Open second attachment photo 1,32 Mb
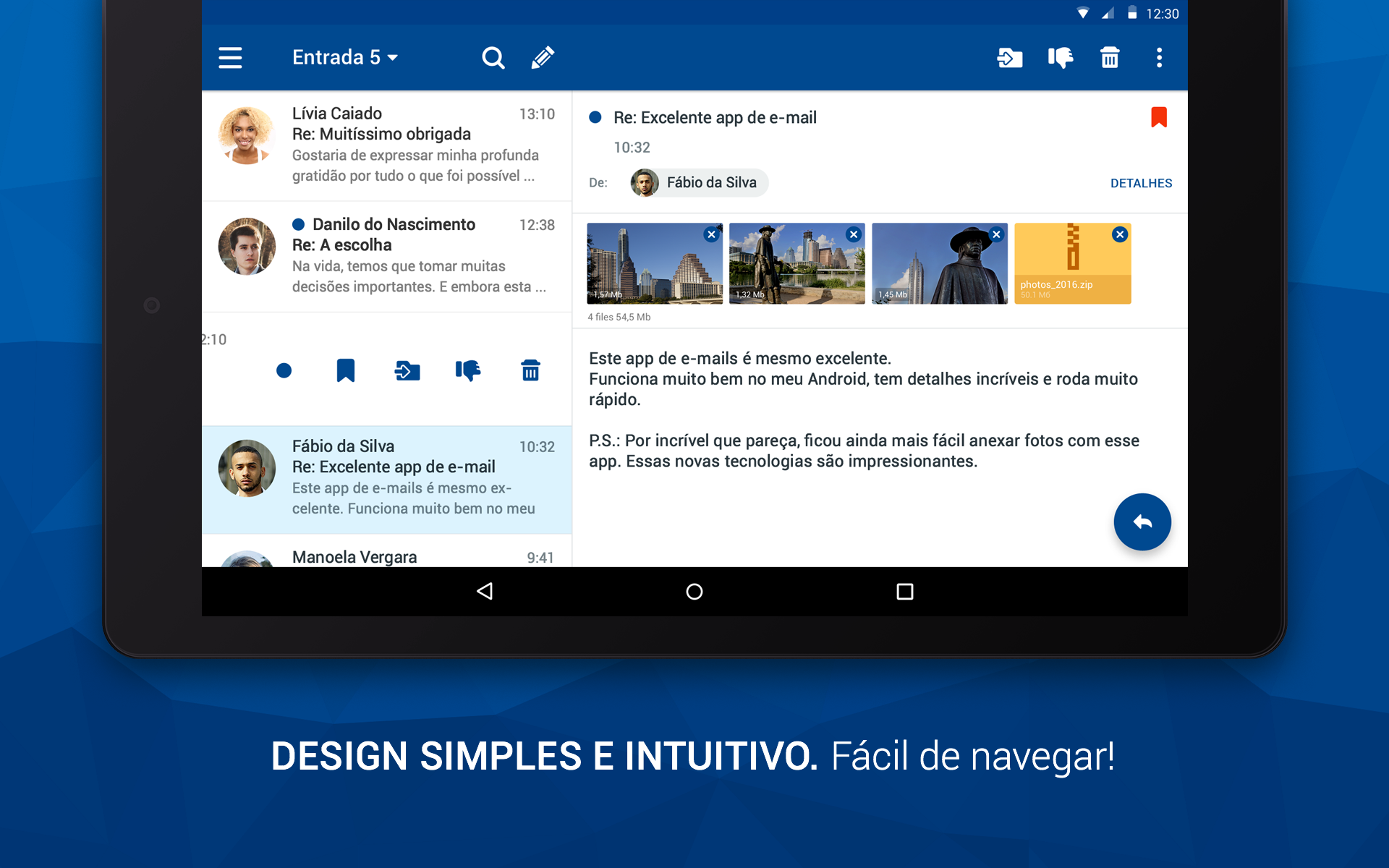 (x=797, y=263)
